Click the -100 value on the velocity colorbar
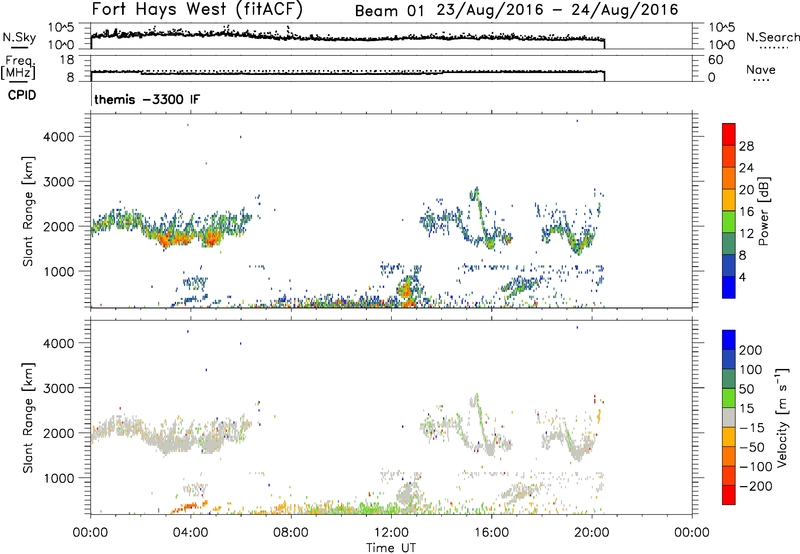 [755, 467]
